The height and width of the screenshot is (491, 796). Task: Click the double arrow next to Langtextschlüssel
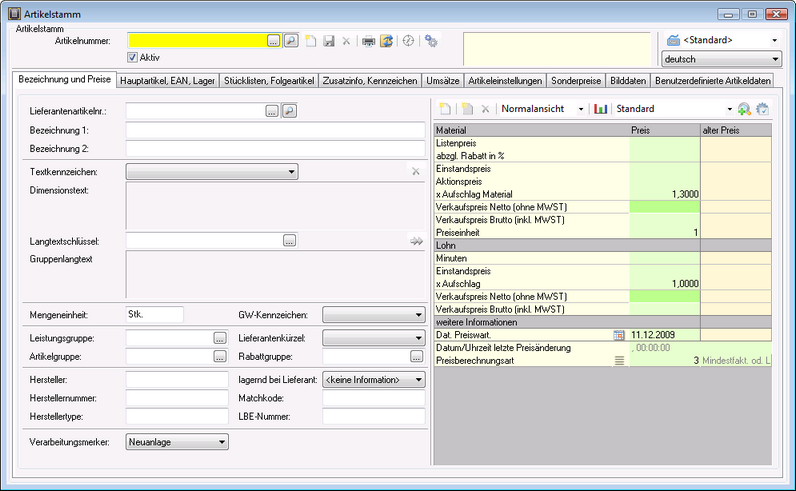coord(417,241)
